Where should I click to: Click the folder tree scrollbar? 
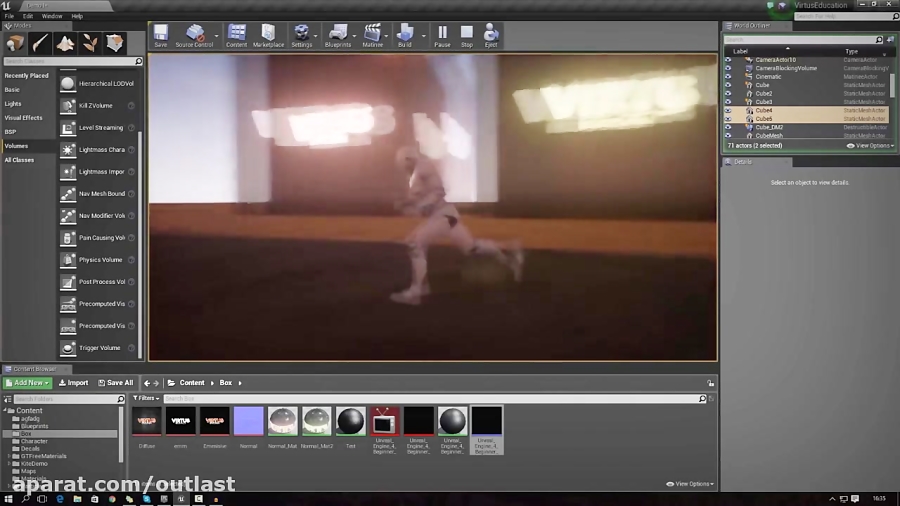tap(121, 434)
